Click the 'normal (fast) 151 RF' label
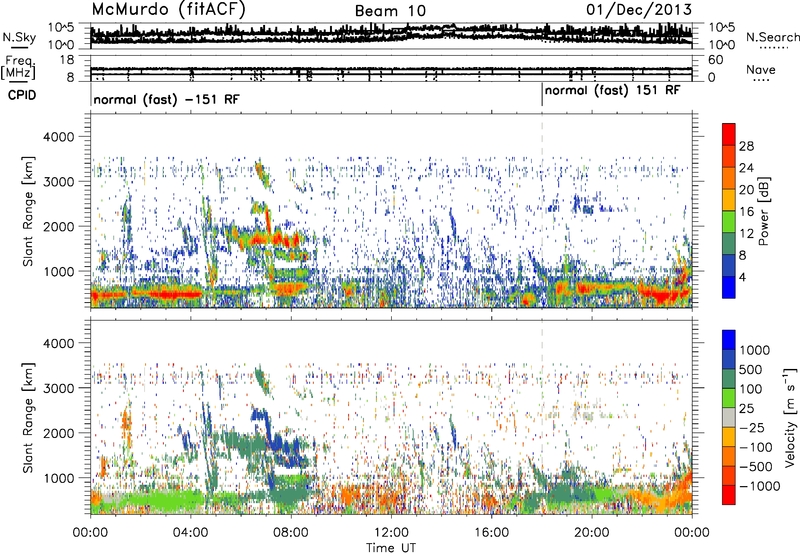 pos(612,91)
